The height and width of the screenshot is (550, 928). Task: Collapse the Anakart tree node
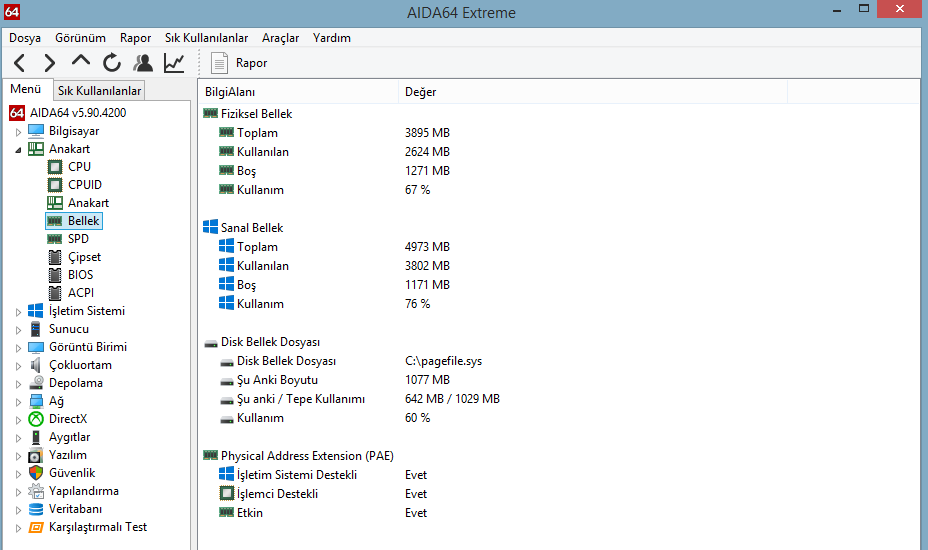18,150
